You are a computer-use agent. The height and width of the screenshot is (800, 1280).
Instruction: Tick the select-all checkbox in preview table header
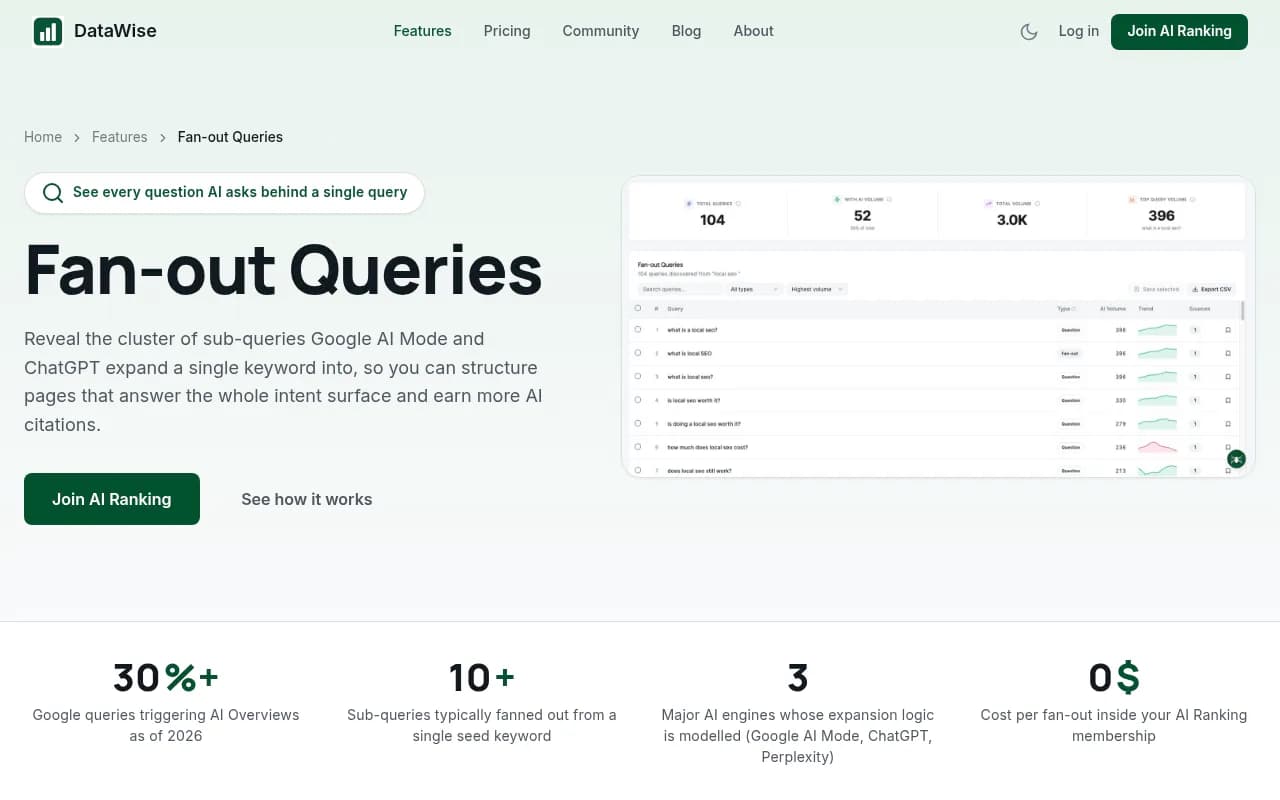[x=638, y=308]
